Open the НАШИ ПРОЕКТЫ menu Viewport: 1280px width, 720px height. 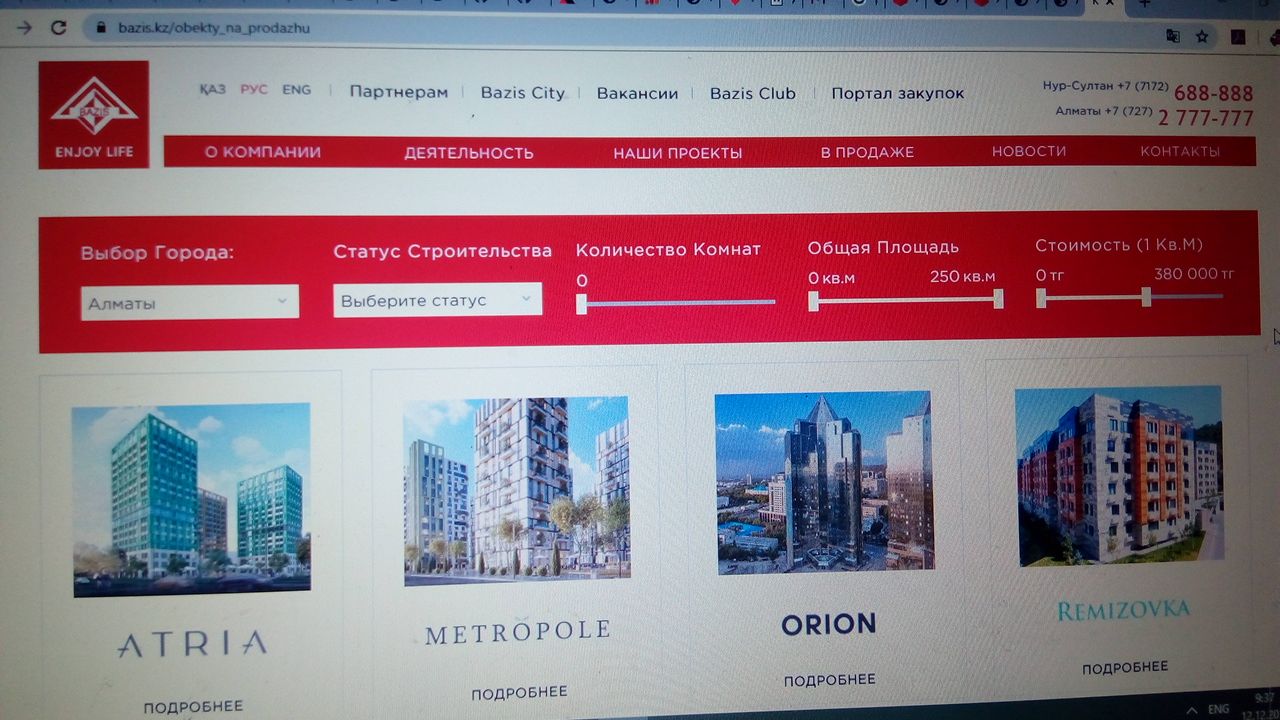click(678, 153)
